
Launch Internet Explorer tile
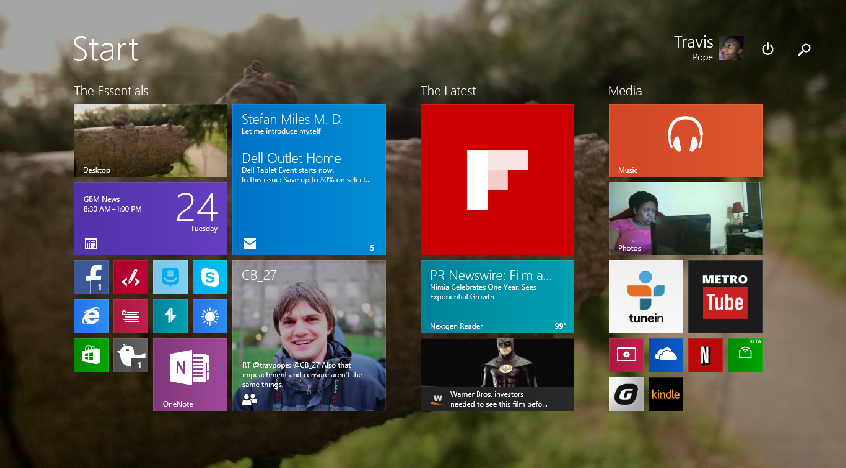[x=91, y=316]
